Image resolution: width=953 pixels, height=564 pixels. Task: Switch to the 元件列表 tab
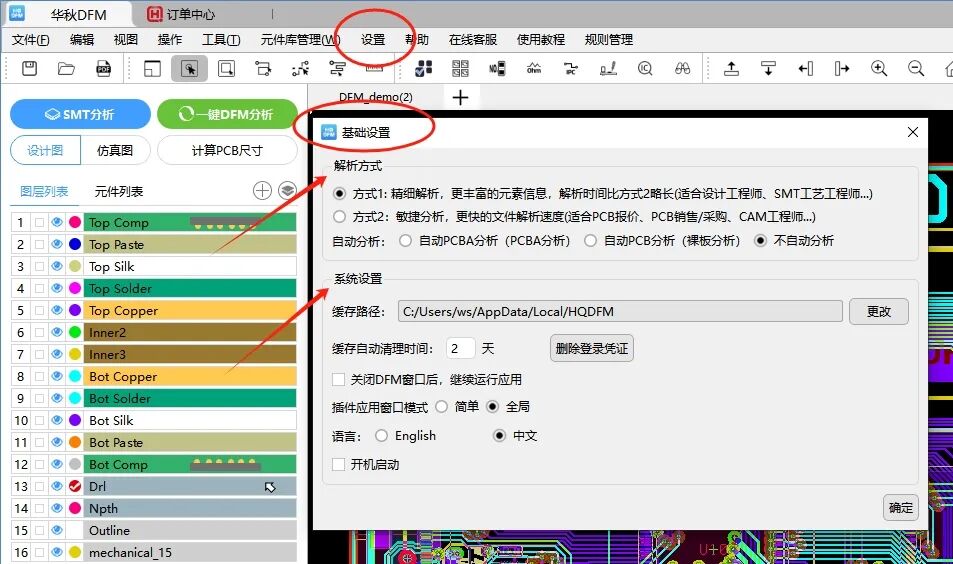click(119, 191)
